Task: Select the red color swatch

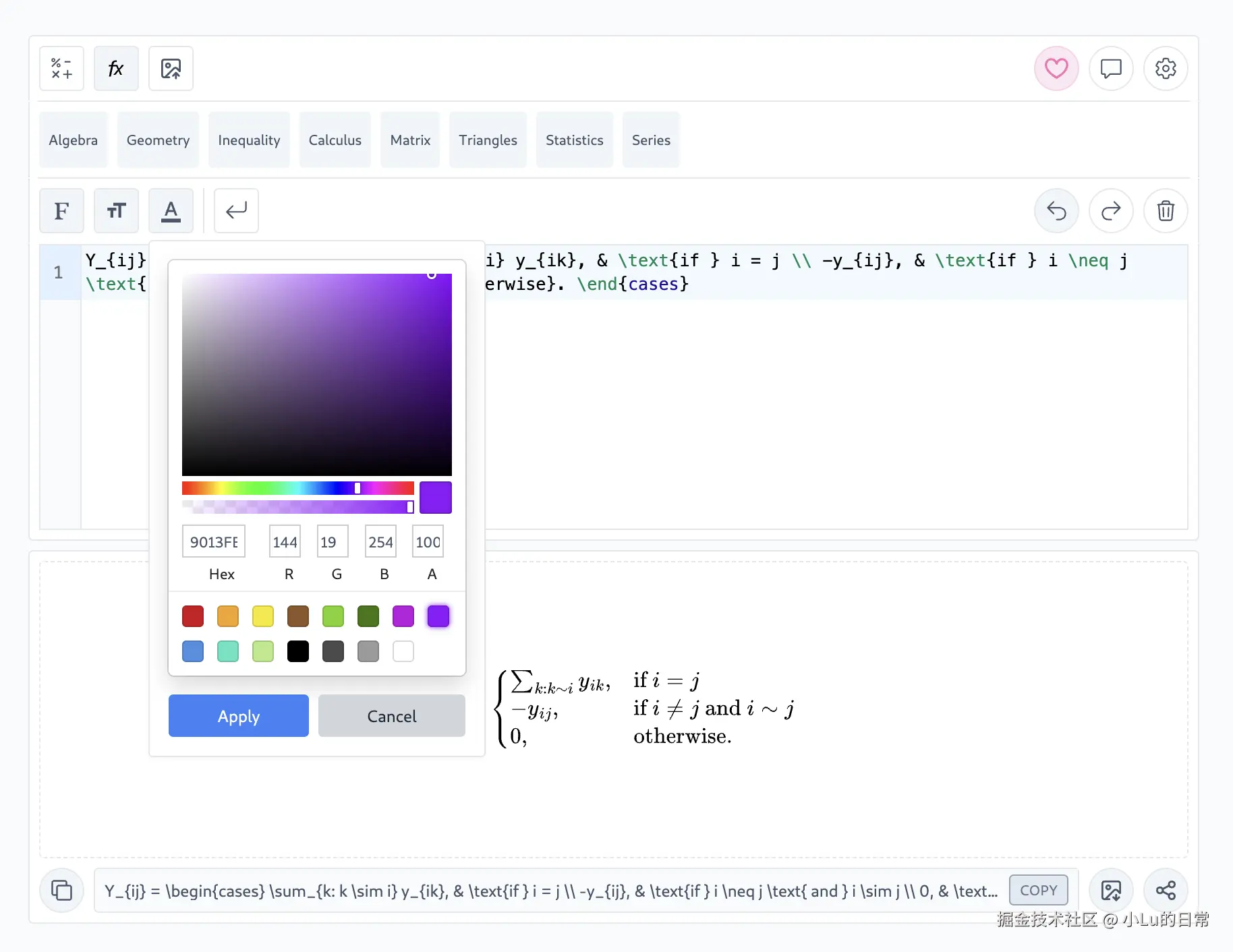Action: [193, 616]
